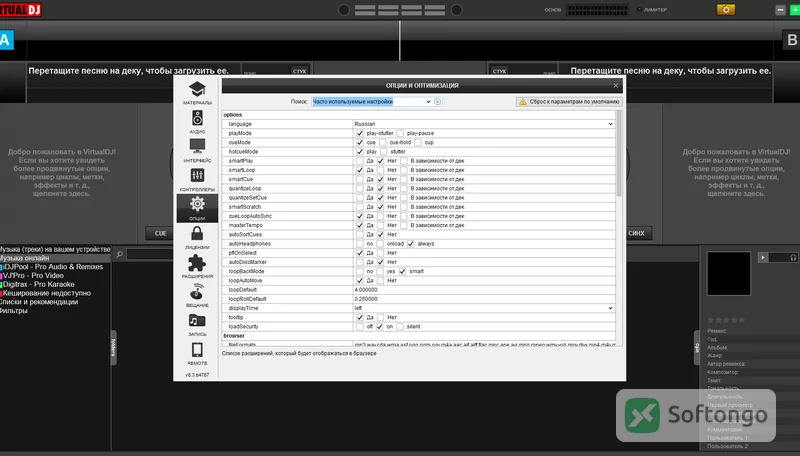This screenshot has height=456, width=800.
Task: Open the Интерфейс monitor icon
Action: (x=197, y=150)
